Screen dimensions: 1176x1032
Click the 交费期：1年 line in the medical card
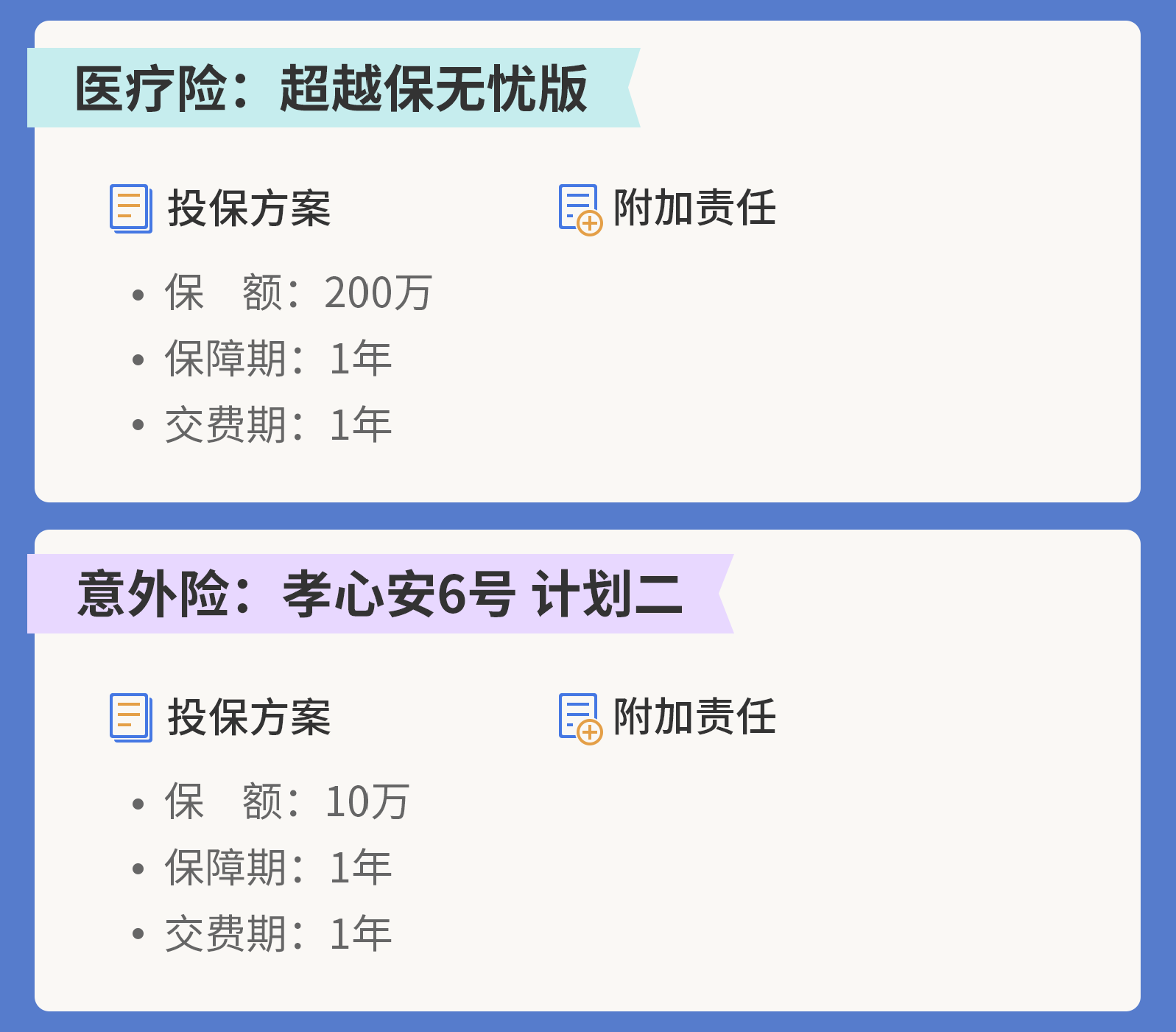pyautogui.click(x=278, y=425)
